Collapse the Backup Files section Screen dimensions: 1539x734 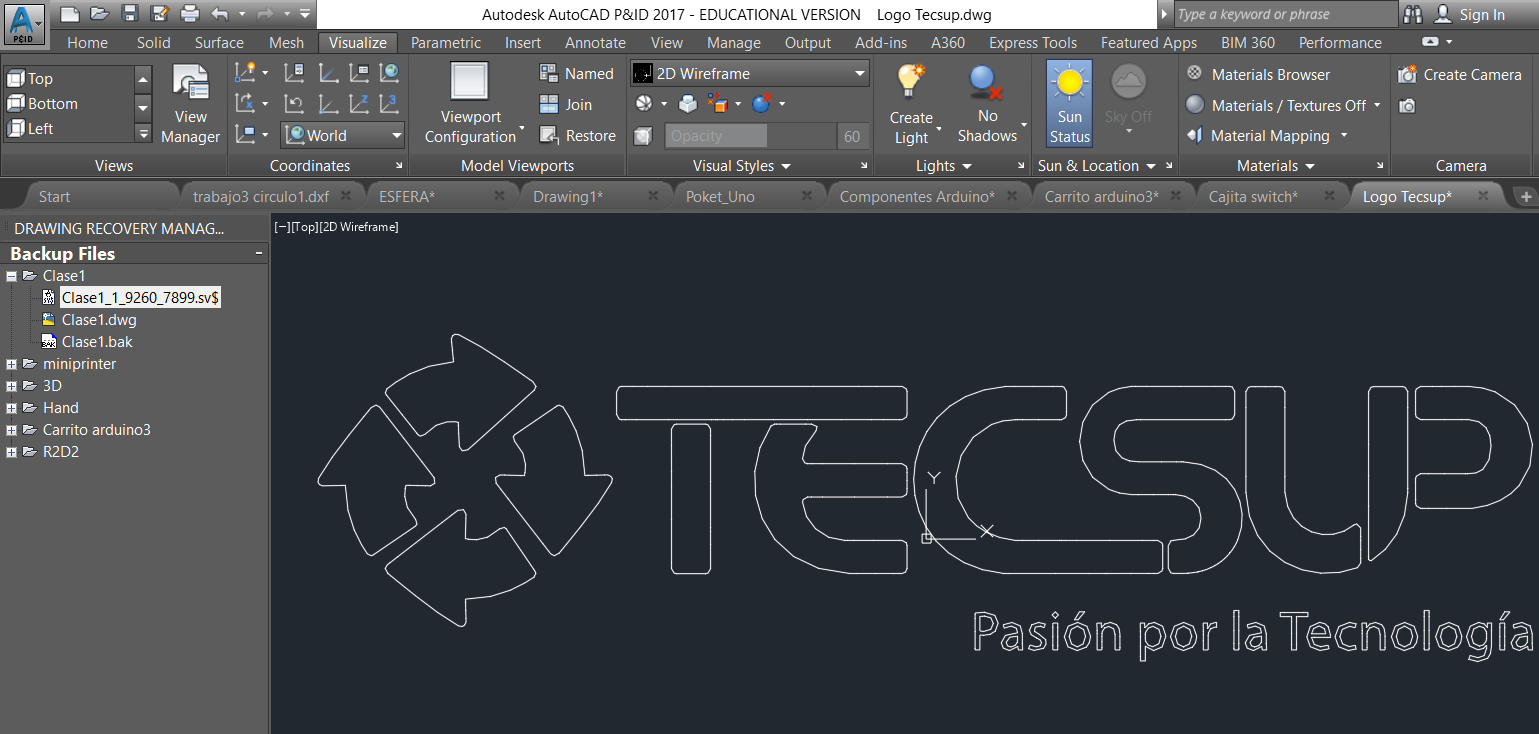[259, 254]
